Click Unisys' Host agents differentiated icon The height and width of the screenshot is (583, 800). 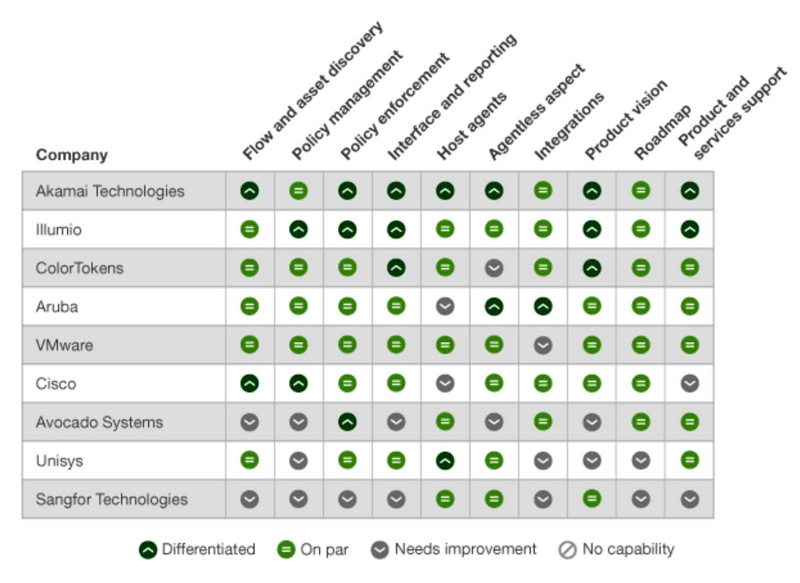coord(445,461)
